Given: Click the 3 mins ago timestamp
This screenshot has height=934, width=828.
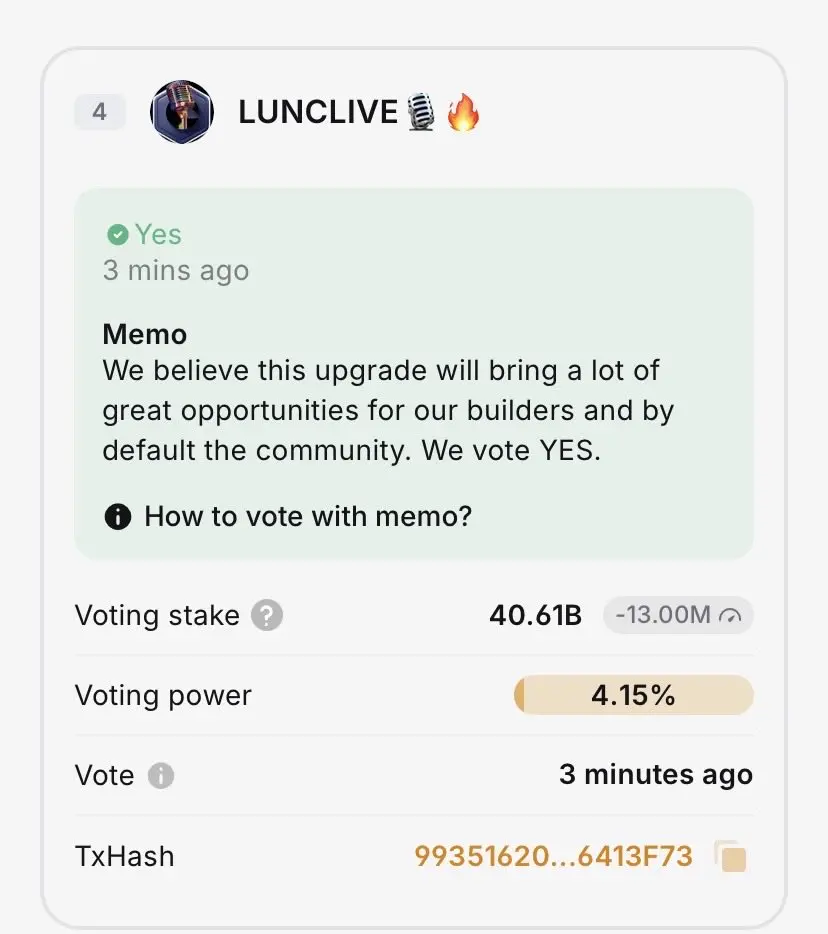Looking at the screenshot, I should coord(176,271).
